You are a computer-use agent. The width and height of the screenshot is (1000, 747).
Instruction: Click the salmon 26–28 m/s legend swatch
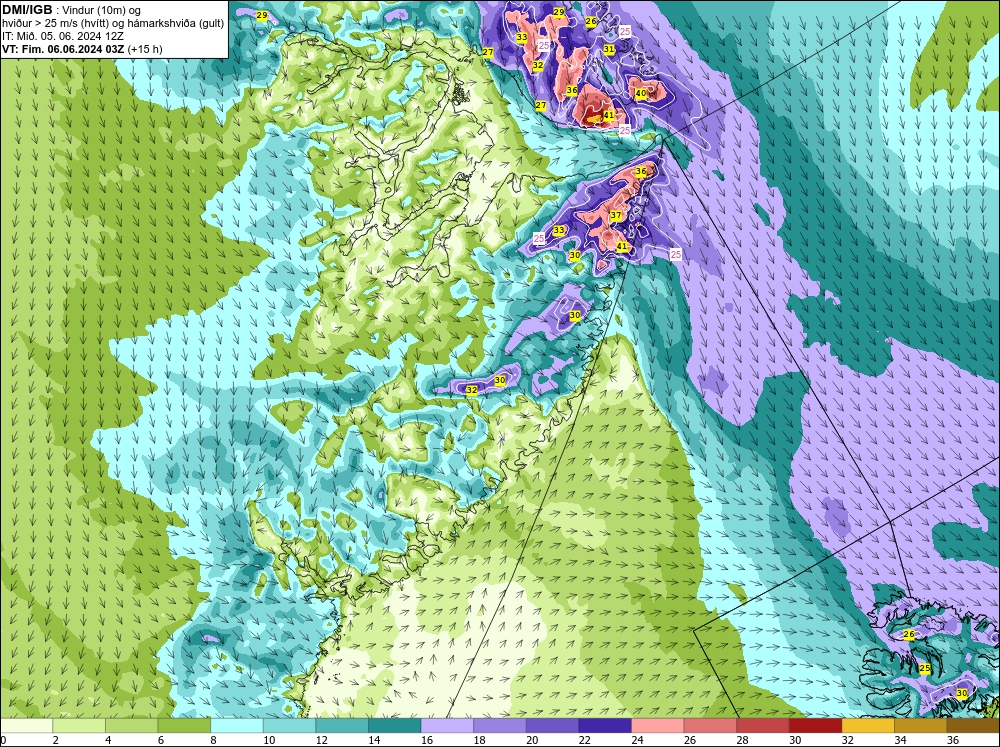710,725
